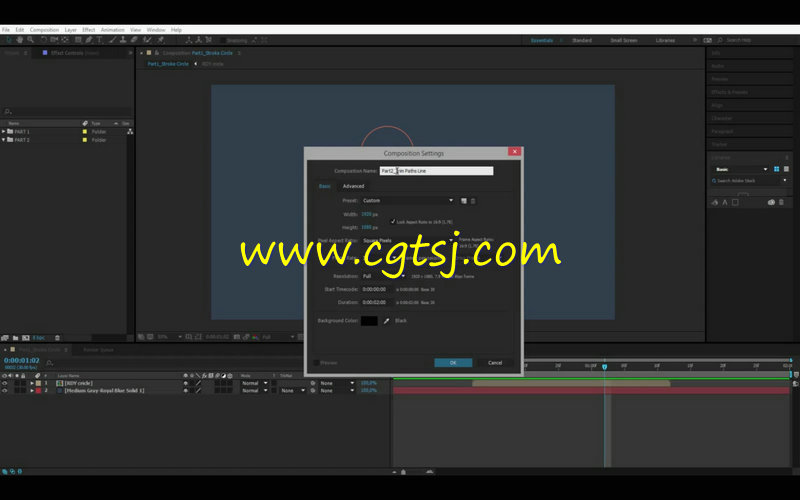Pick background color with the eyedropper
Viewport: 800px width, 500px height.
pyautogui.click(x=386, y=321)
